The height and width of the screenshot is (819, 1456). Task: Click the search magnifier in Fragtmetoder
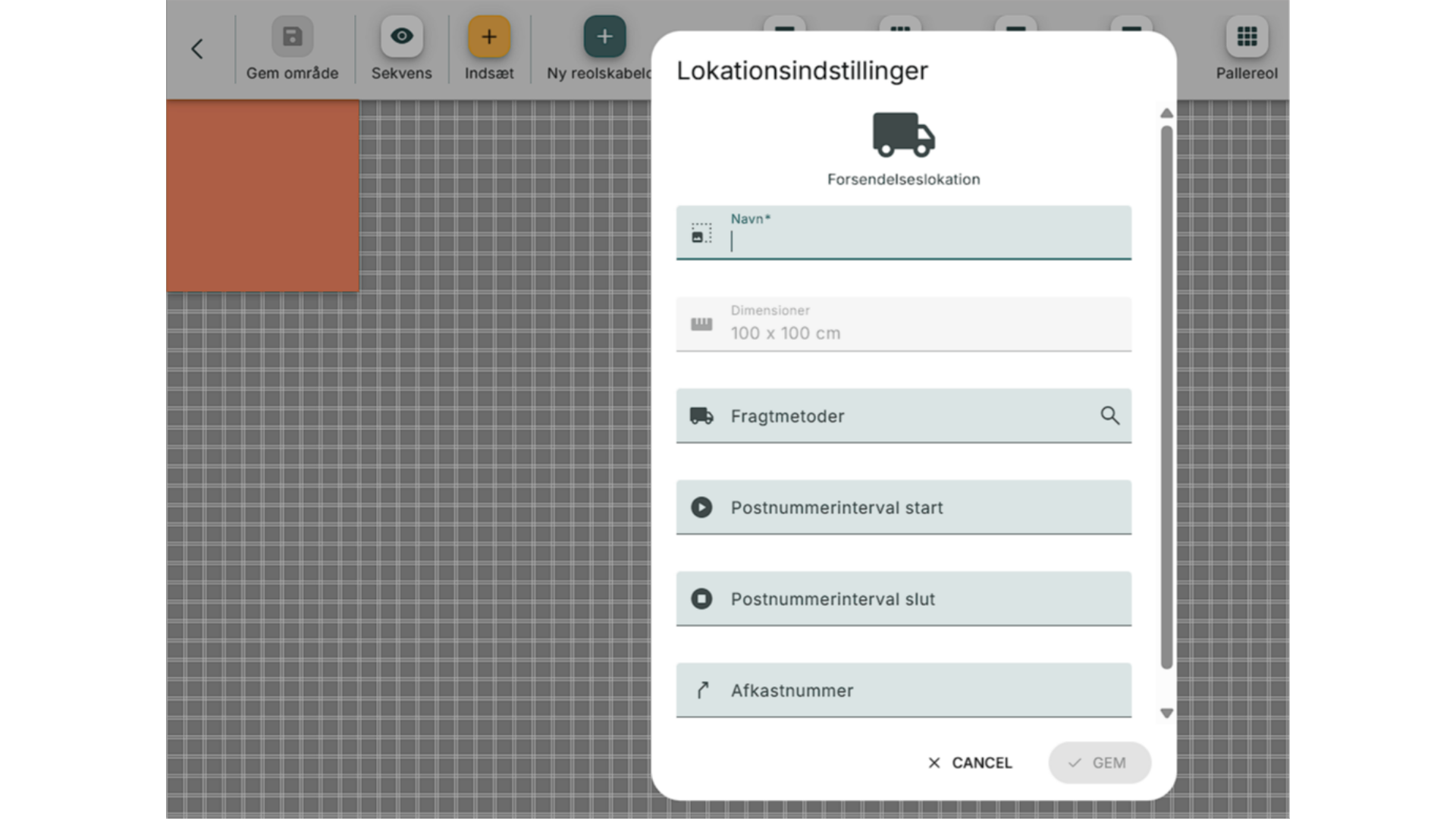coord(1109,416)
